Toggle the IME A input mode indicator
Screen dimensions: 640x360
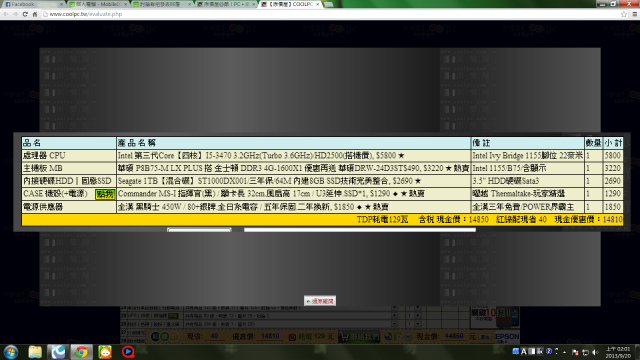[x=524, y=351]
